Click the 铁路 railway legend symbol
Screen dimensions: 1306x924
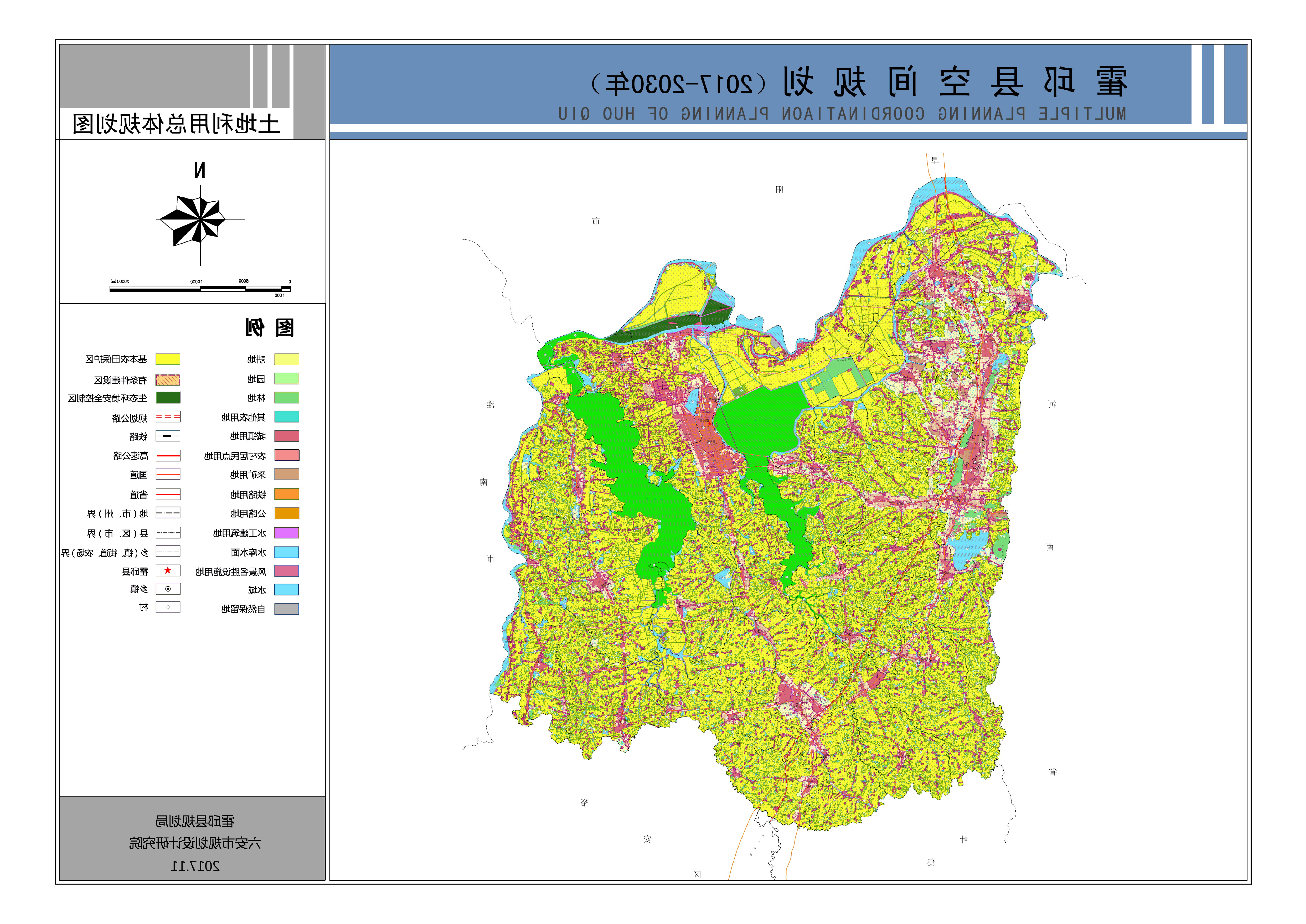point(168,436)
